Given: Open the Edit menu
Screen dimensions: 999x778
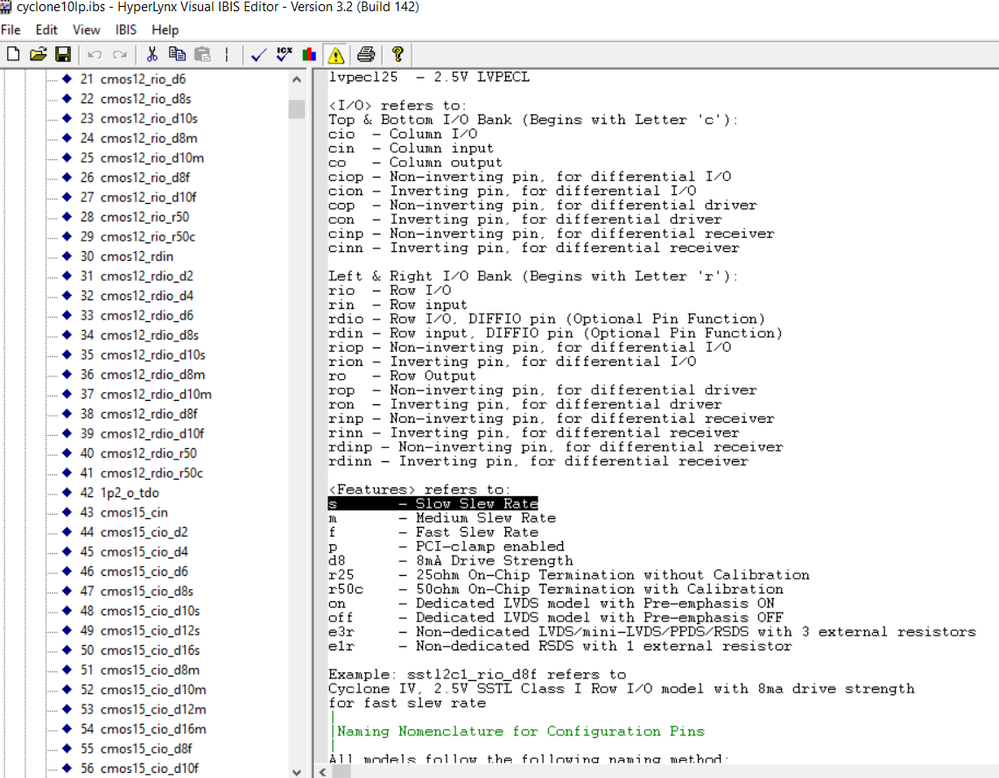Looking at the screenshot, I should point(47,30).
